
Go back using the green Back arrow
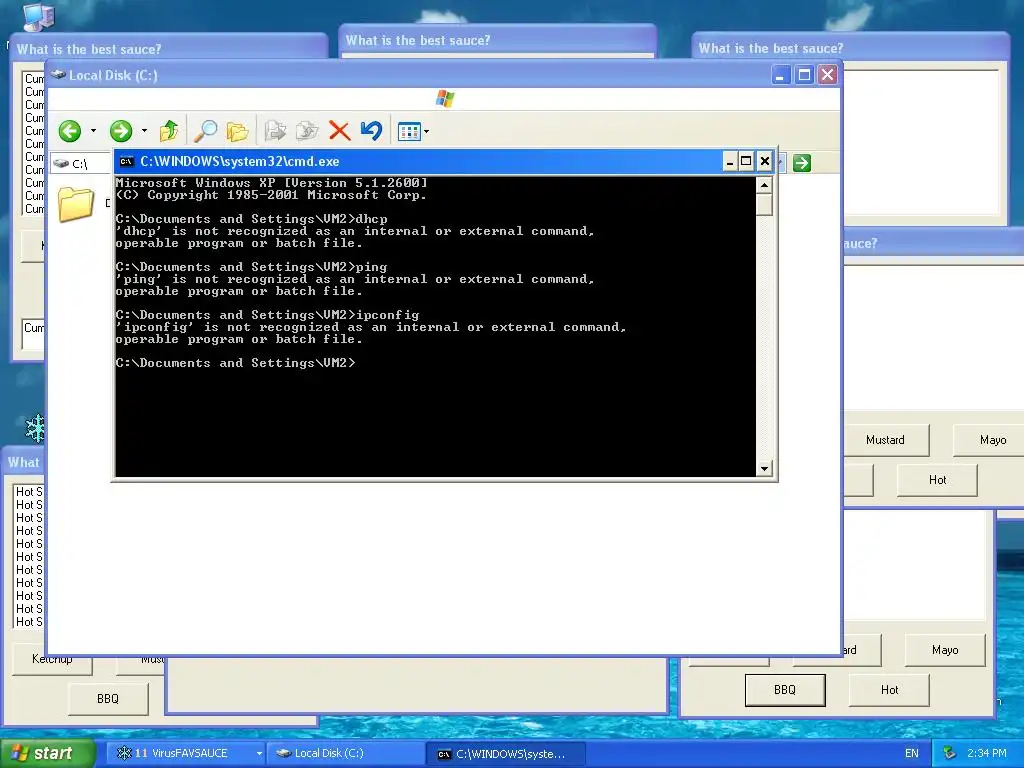click(70, 131)
